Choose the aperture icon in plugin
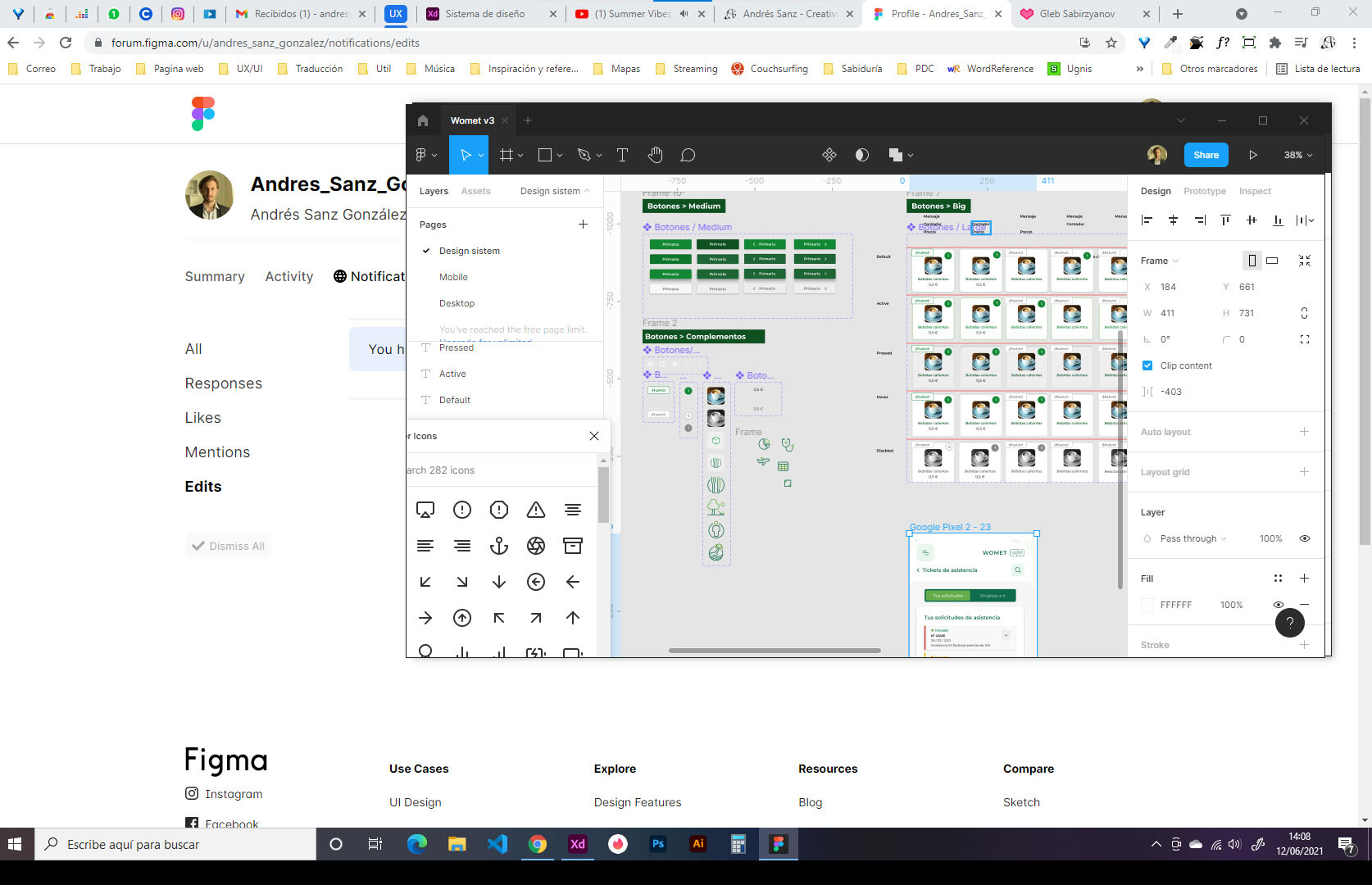 coord(536,546)
